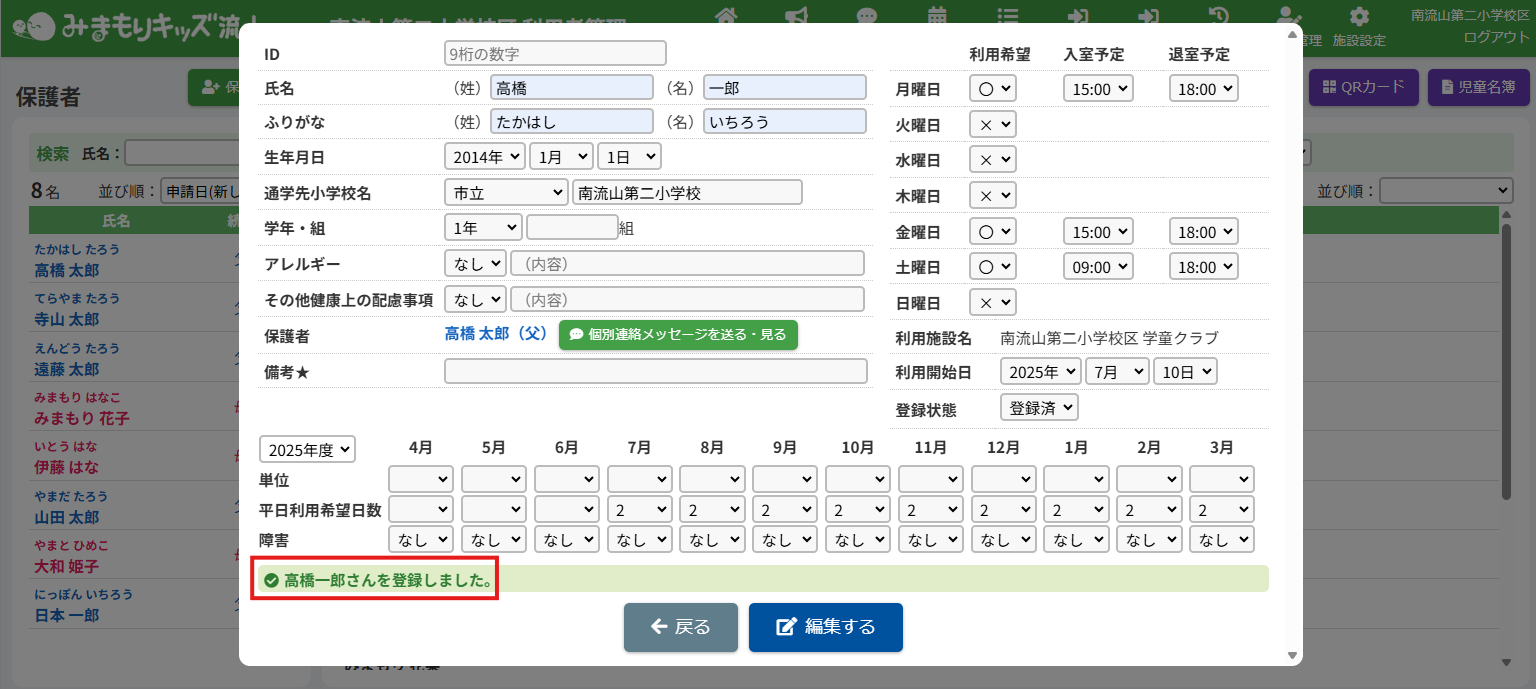Click into the 備考 text field
Screen dimensions: 1536x689
655,371
